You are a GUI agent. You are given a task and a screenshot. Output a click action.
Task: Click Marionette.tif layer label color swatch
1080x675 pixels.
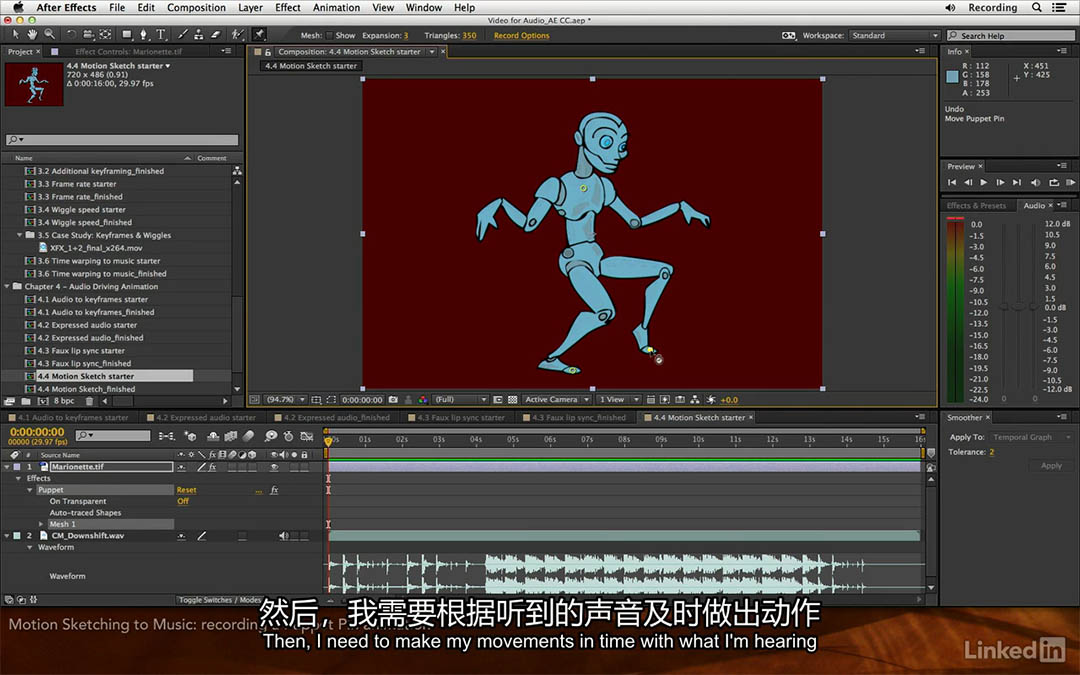[x=17, y=467]
